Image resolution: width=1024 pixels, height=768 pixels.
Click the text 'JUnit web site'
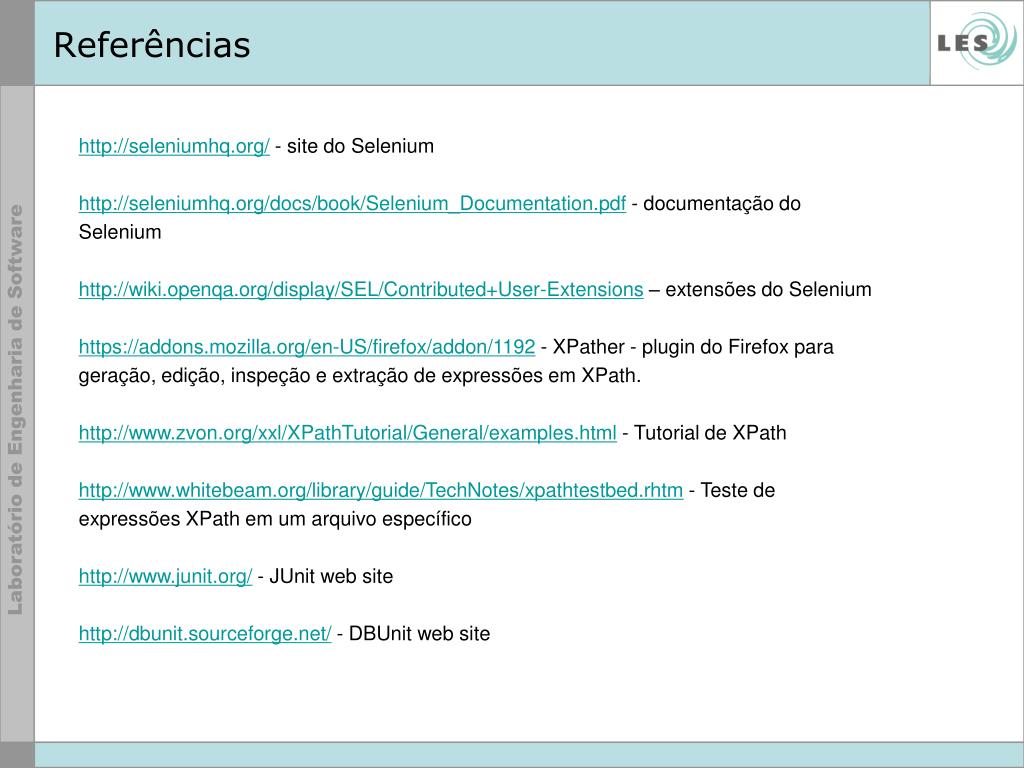pos(331,577)
